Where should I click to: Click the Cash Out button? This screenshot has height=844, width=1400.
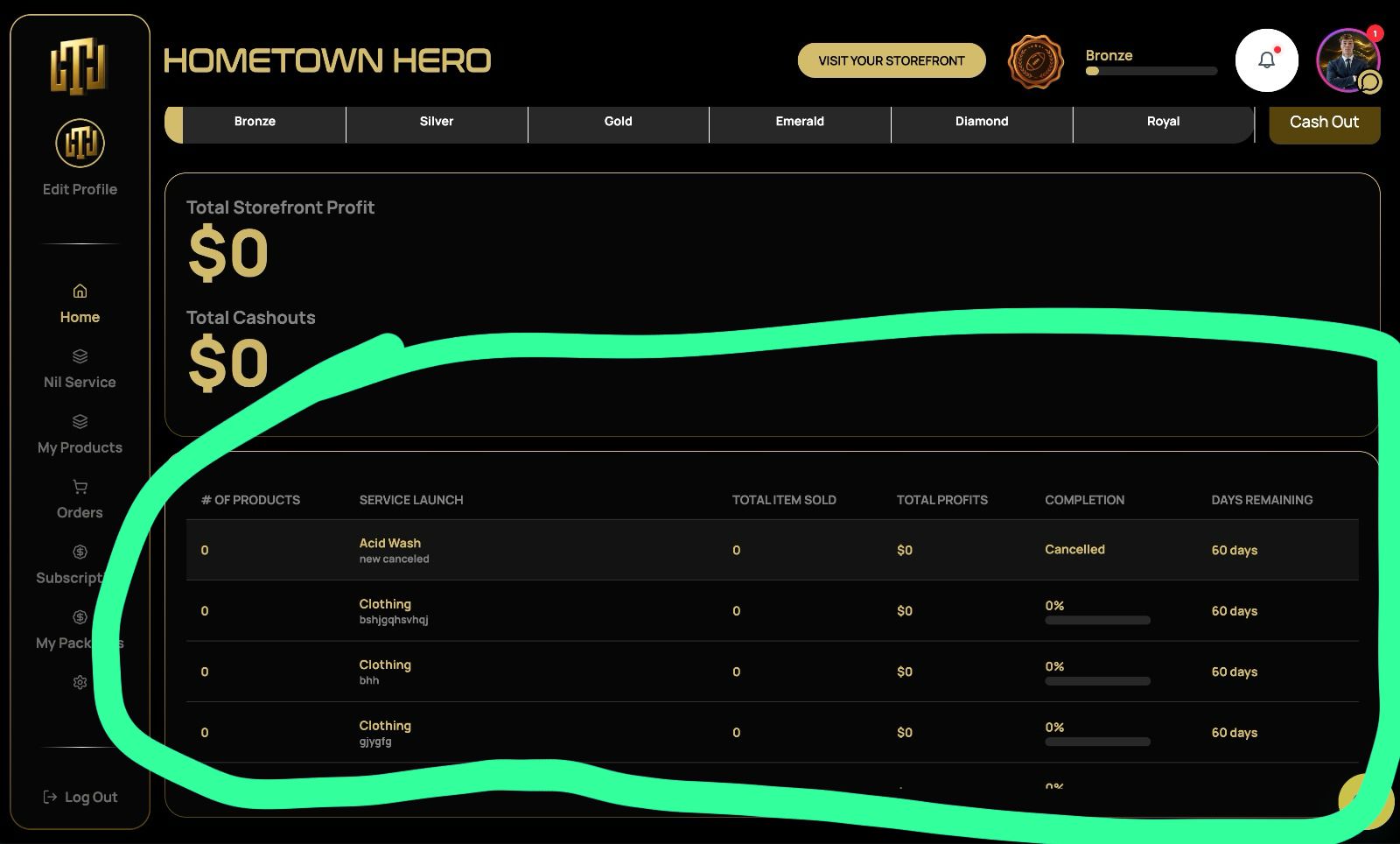pos(1323,123)
